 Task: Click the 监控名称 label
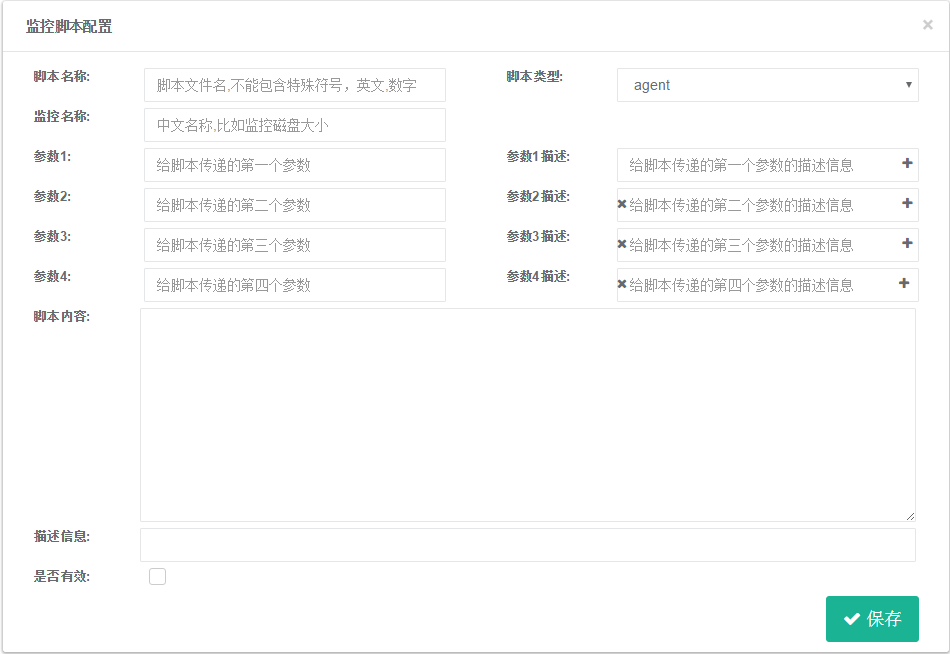coord(62,116)
